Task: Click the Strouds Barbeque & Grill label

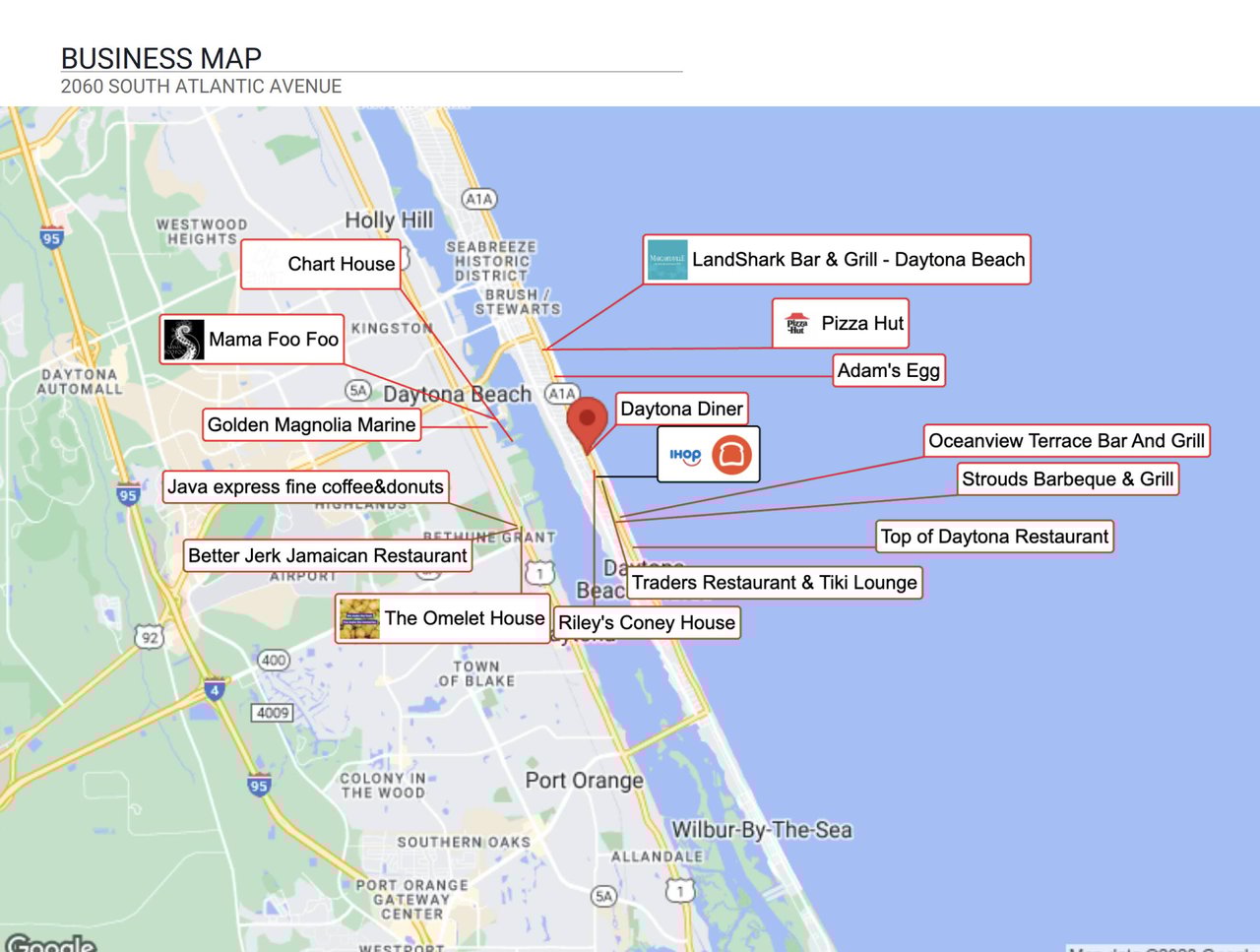Action: [1067, 479]
